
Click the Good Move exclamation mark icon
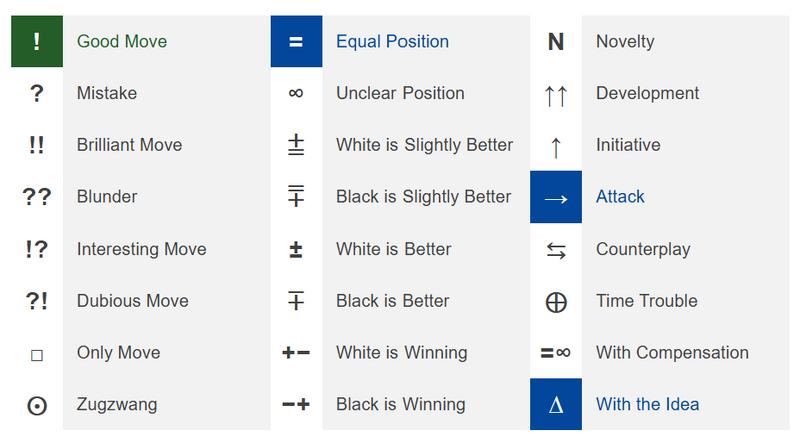pos(37,42)
